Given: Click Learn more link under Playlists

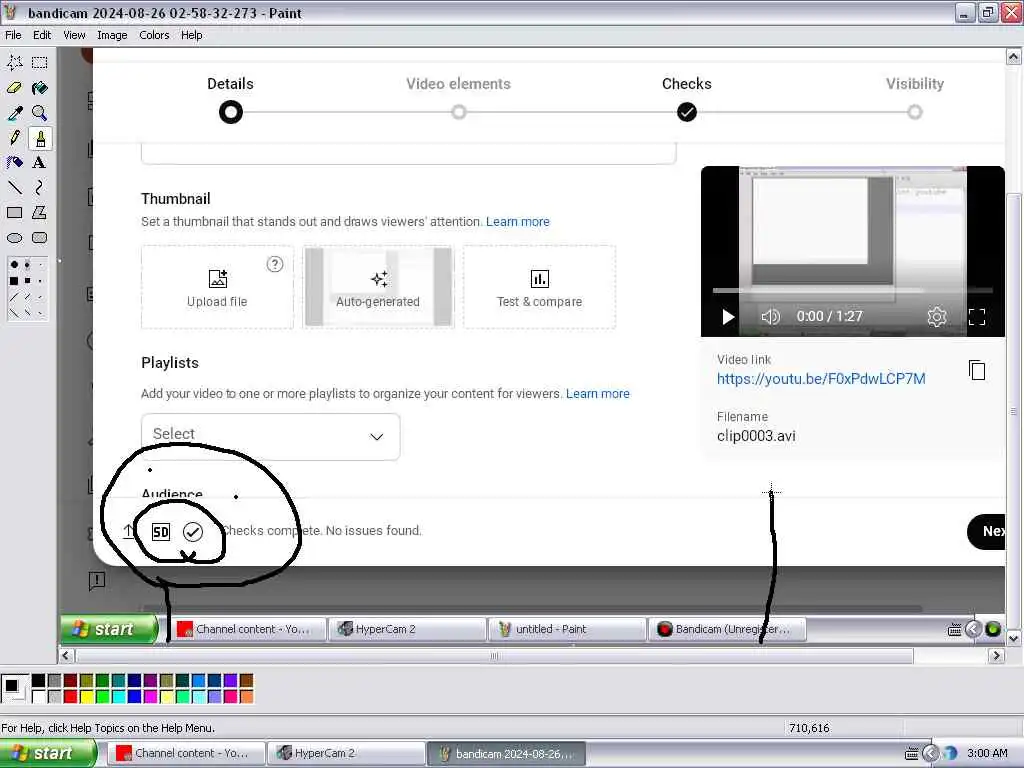Looking at the screenshot, I should [598, 394].
